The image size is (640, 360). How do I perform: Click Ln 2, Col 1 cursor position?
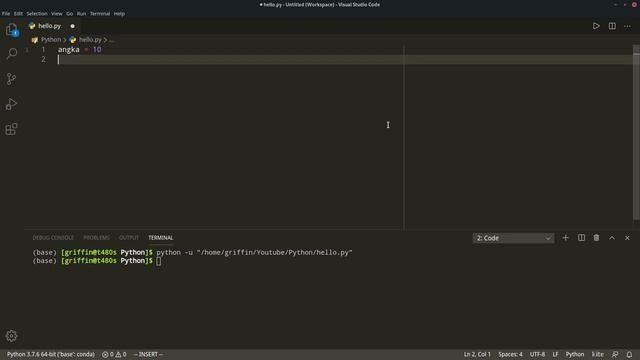pos(477,354)
